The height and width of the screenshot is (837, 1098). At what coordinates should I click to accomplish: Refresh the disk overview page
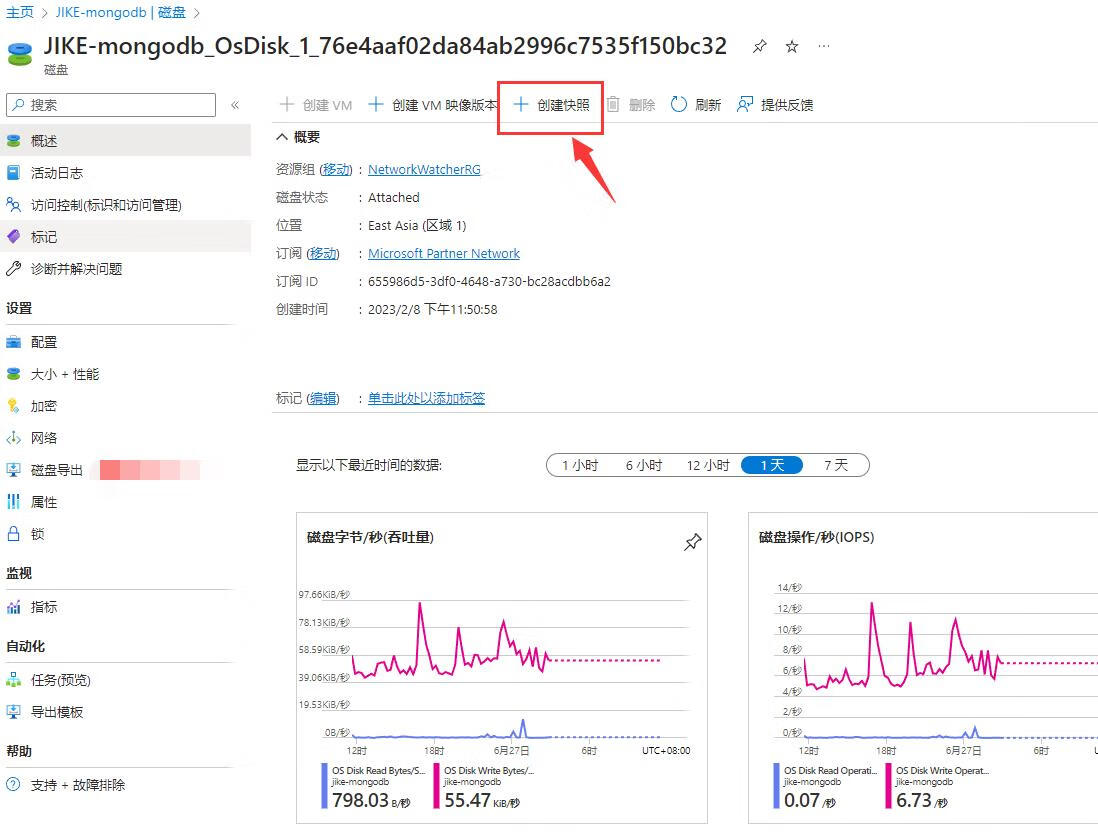(696, 105)
